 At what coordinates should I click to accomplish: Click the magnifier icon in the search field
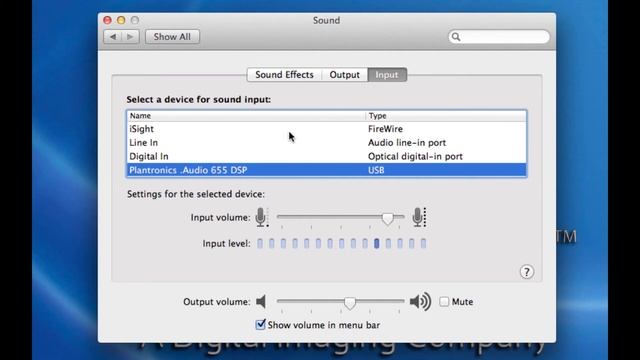(456, 37)
